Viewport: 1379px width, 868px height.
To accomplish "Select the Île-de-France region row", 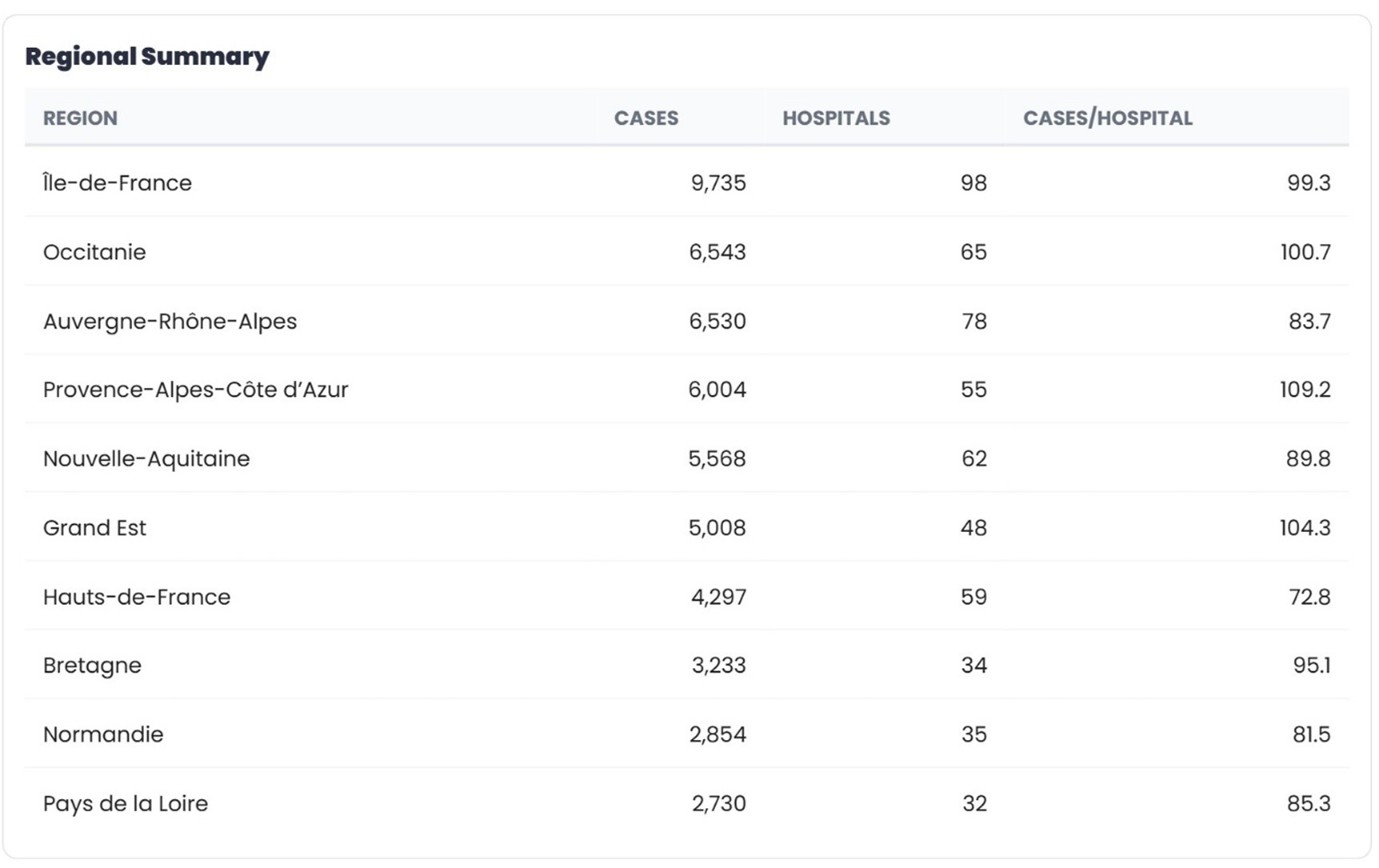I will [117, 183].
